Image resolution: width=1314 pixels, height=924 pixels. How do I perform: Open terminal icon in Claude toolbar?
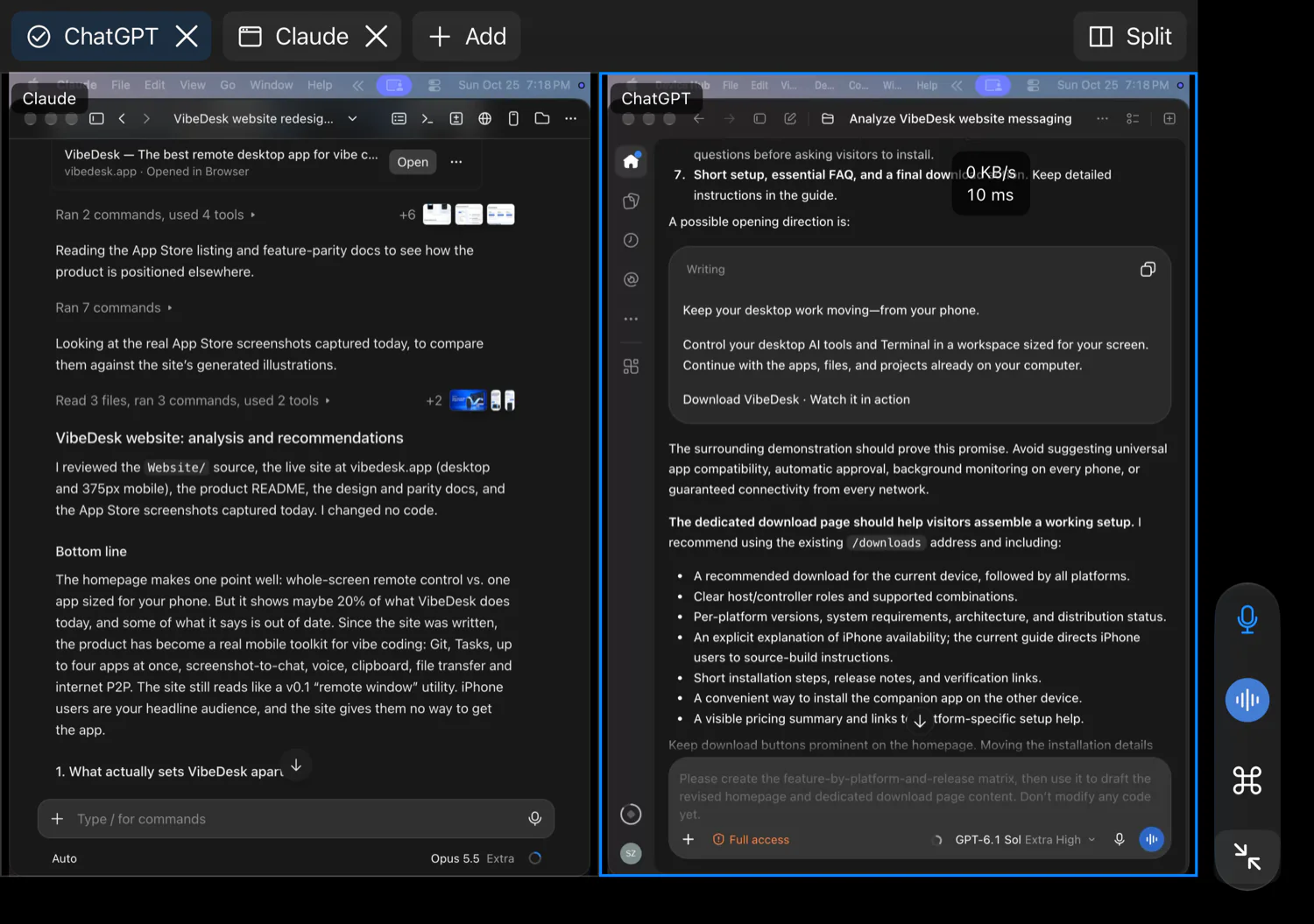point(427,118)
